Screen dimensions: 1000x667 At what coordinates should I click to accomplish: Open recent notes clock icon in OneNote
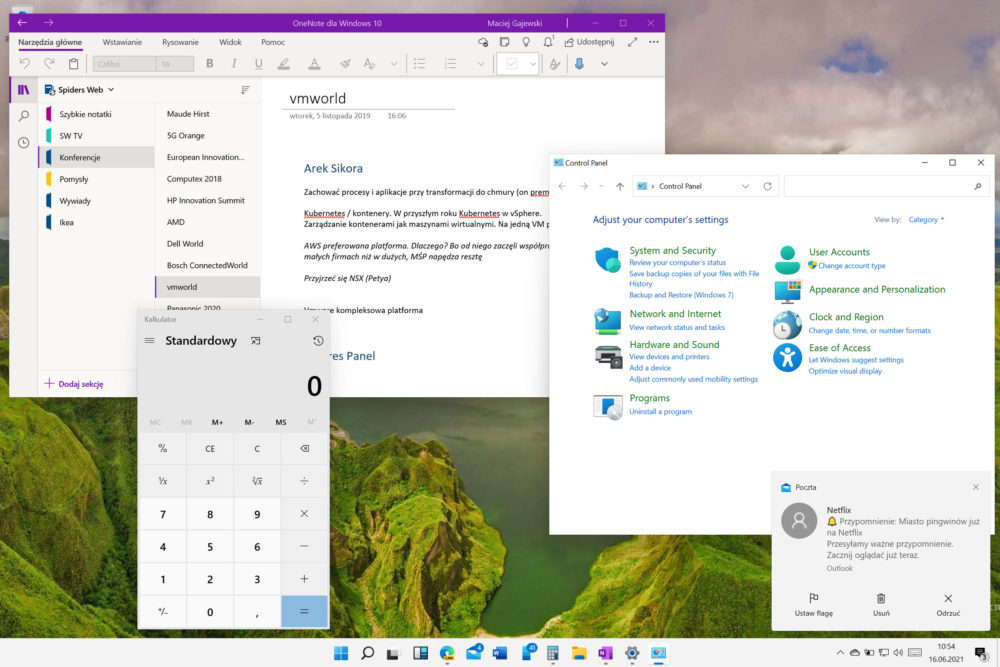pyautogui.click(x=24, y=142)
